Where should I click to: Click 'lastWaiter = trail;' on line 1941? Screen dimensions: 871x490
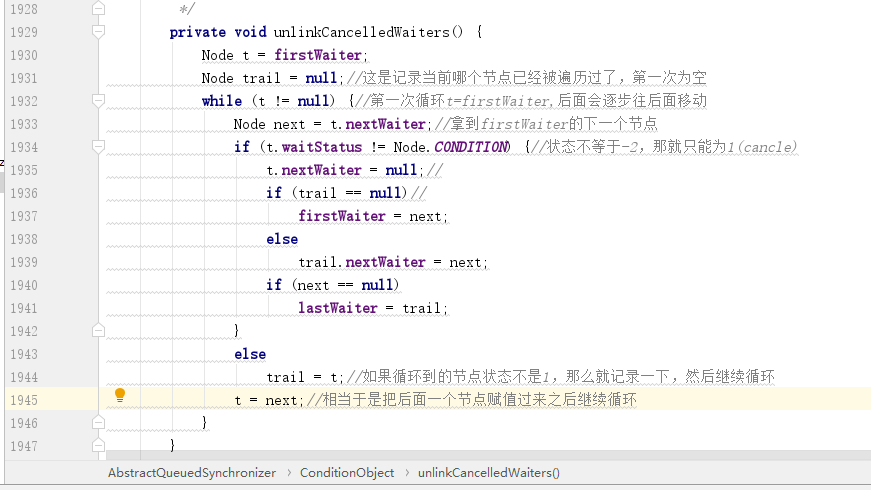point(373,308)
